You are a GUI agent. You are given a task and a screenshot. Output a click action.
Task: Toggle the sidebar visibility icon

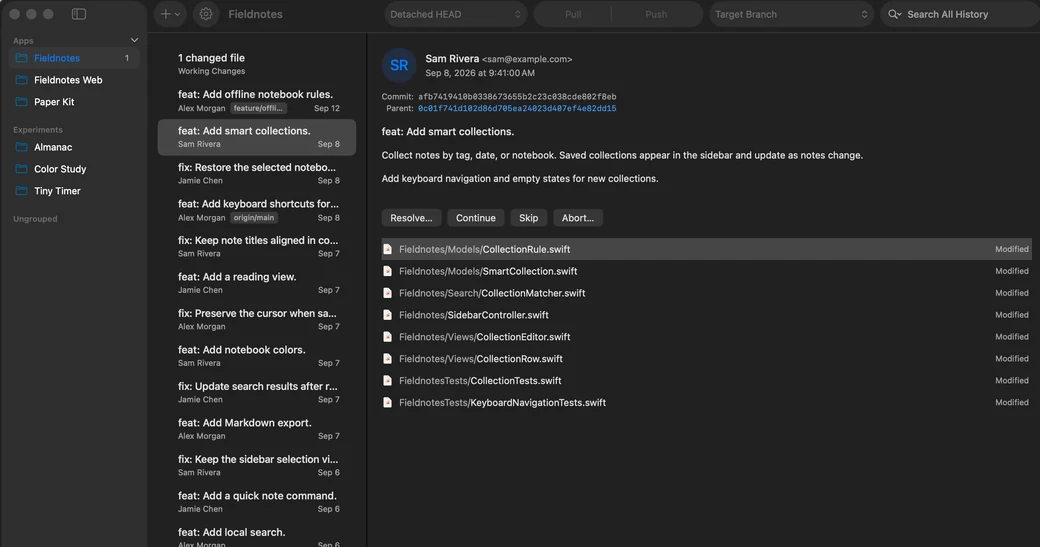pyautogui.click(x=78, y=14)
